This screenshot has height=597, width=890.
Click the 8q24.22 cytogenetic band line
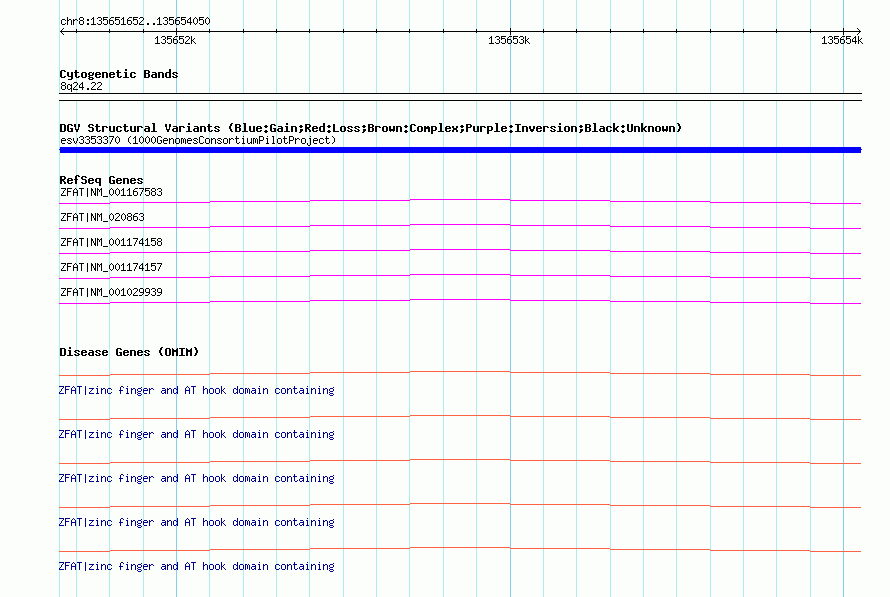tap(460, 97)
